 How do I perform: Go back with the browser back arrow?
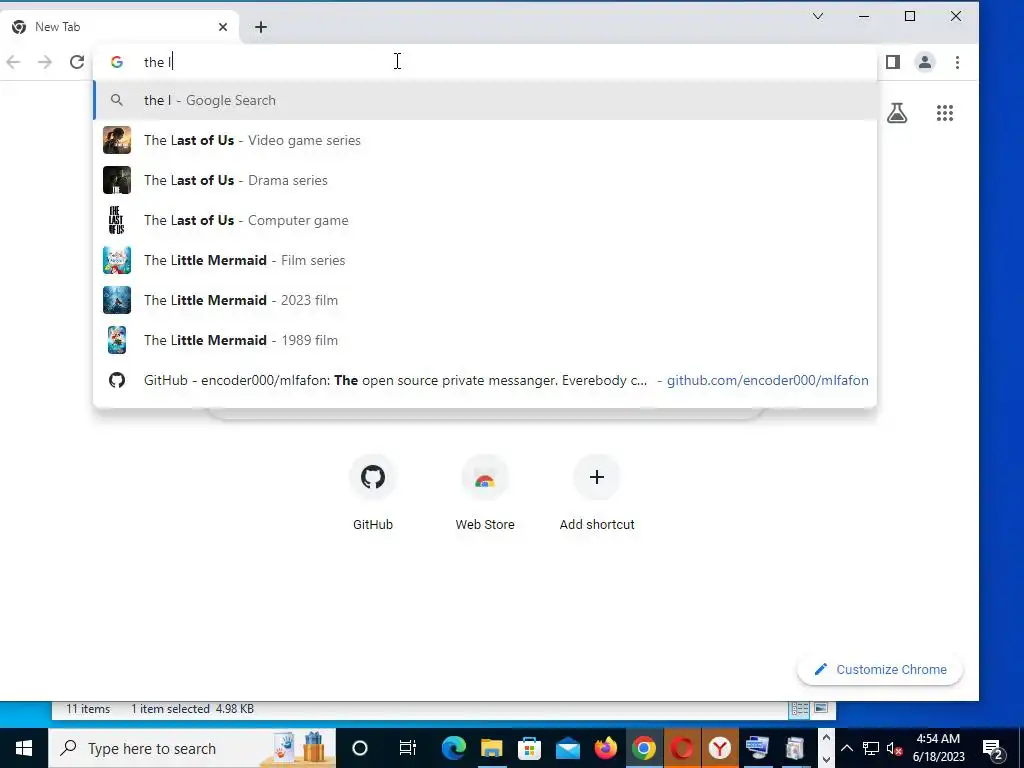click(13, 62)
